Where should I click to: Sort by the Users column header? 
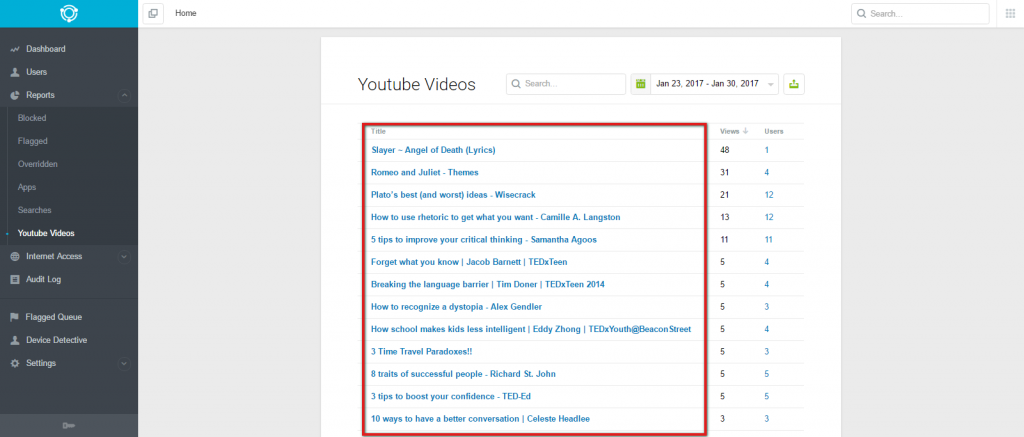point(774,131)
